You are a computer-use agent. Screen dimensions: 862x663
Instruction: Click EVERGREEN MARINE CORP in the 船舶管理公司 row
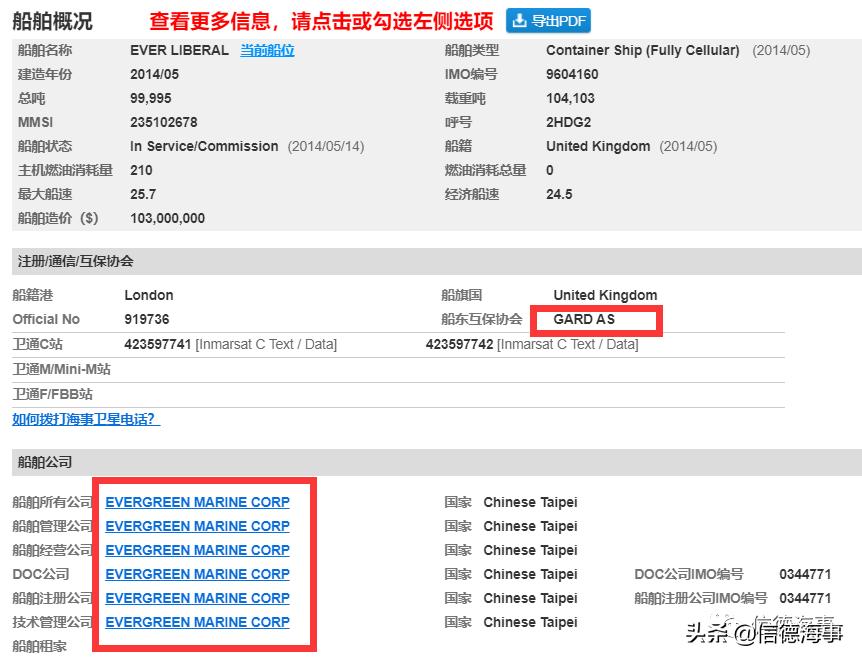point(198,526)
